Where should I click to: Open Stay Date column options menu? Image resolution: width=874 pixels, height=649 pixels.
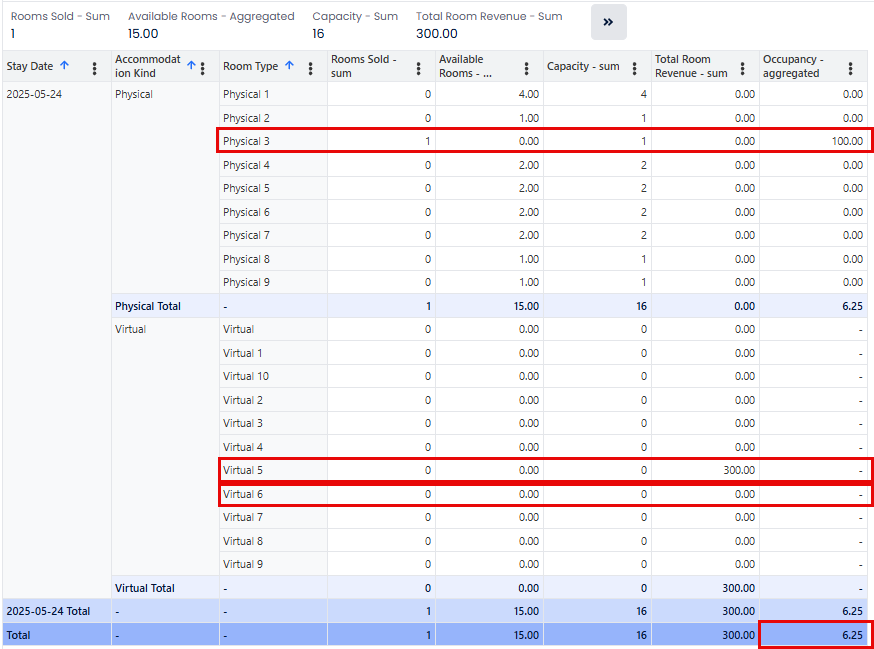(x=95, y=67)
